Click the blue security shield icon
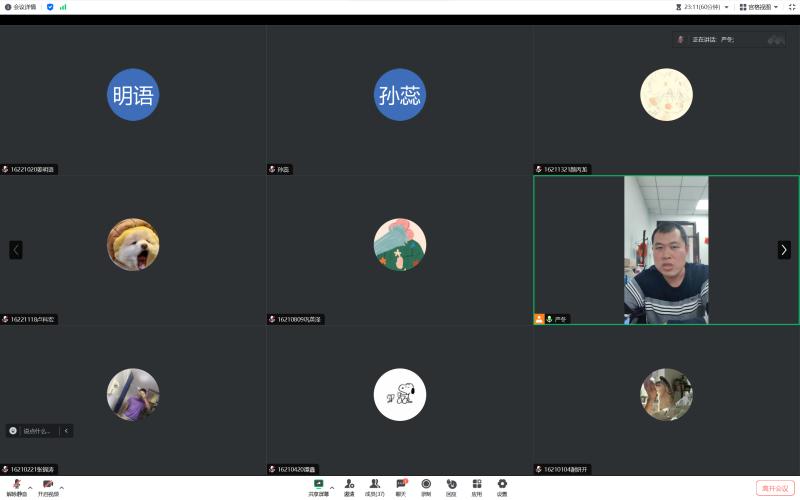The height and width of the screenshot is (500, 800). coord(50,7)
